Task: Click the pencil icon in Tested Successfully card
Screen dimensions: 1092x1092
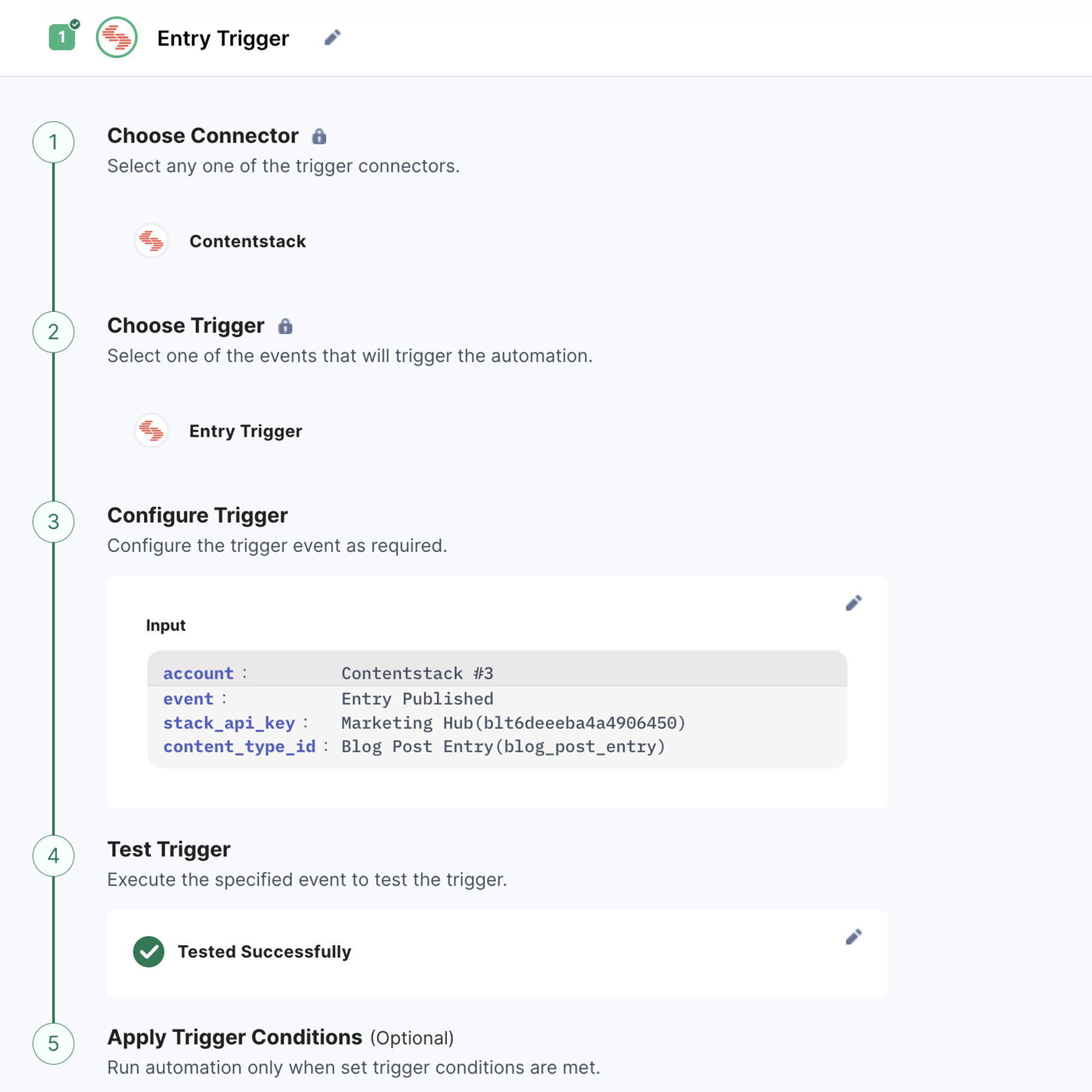Action: (853, 937)
